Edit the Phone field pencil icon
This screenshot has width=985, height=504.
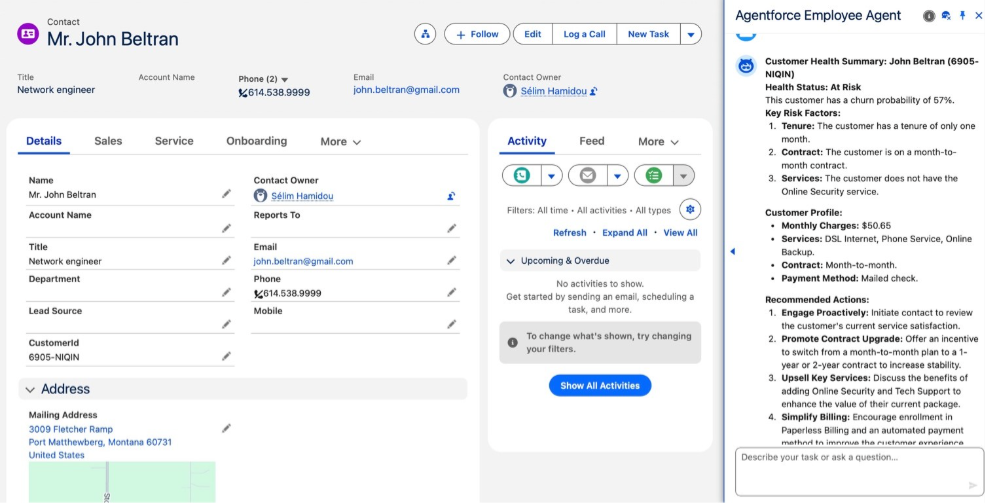click(451, 292)
